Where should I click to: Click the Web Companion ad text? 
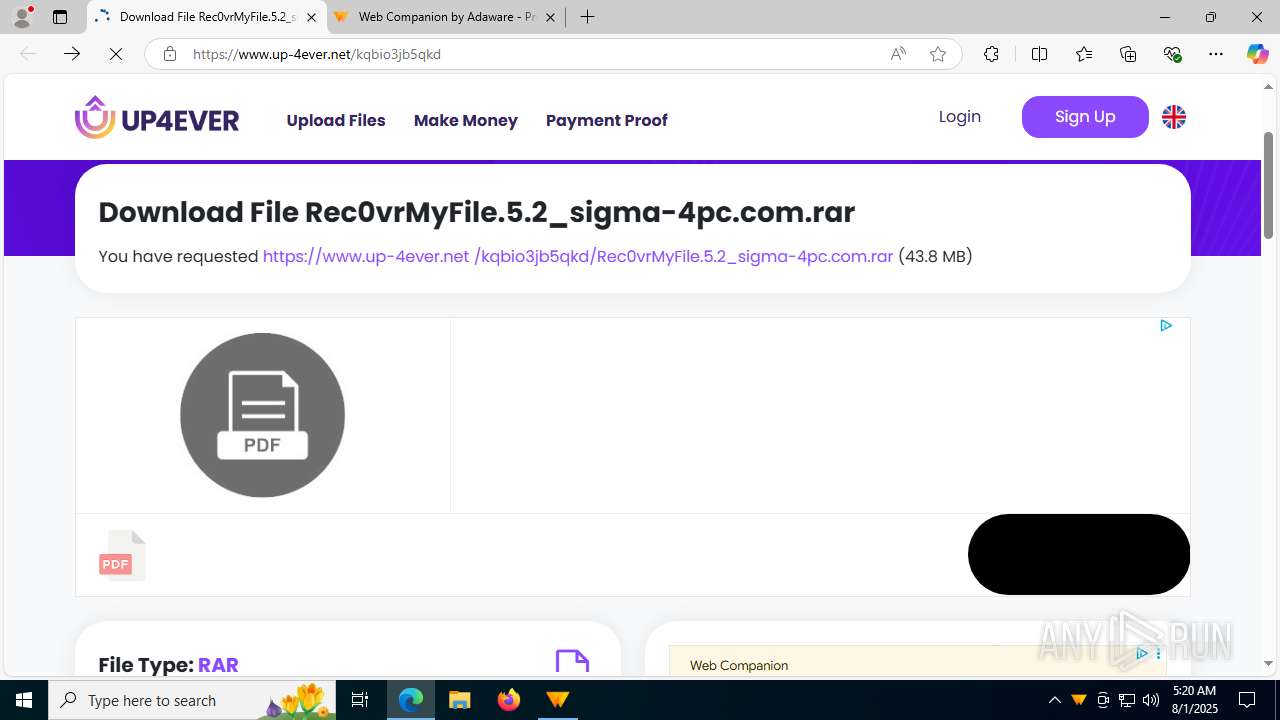739,665
